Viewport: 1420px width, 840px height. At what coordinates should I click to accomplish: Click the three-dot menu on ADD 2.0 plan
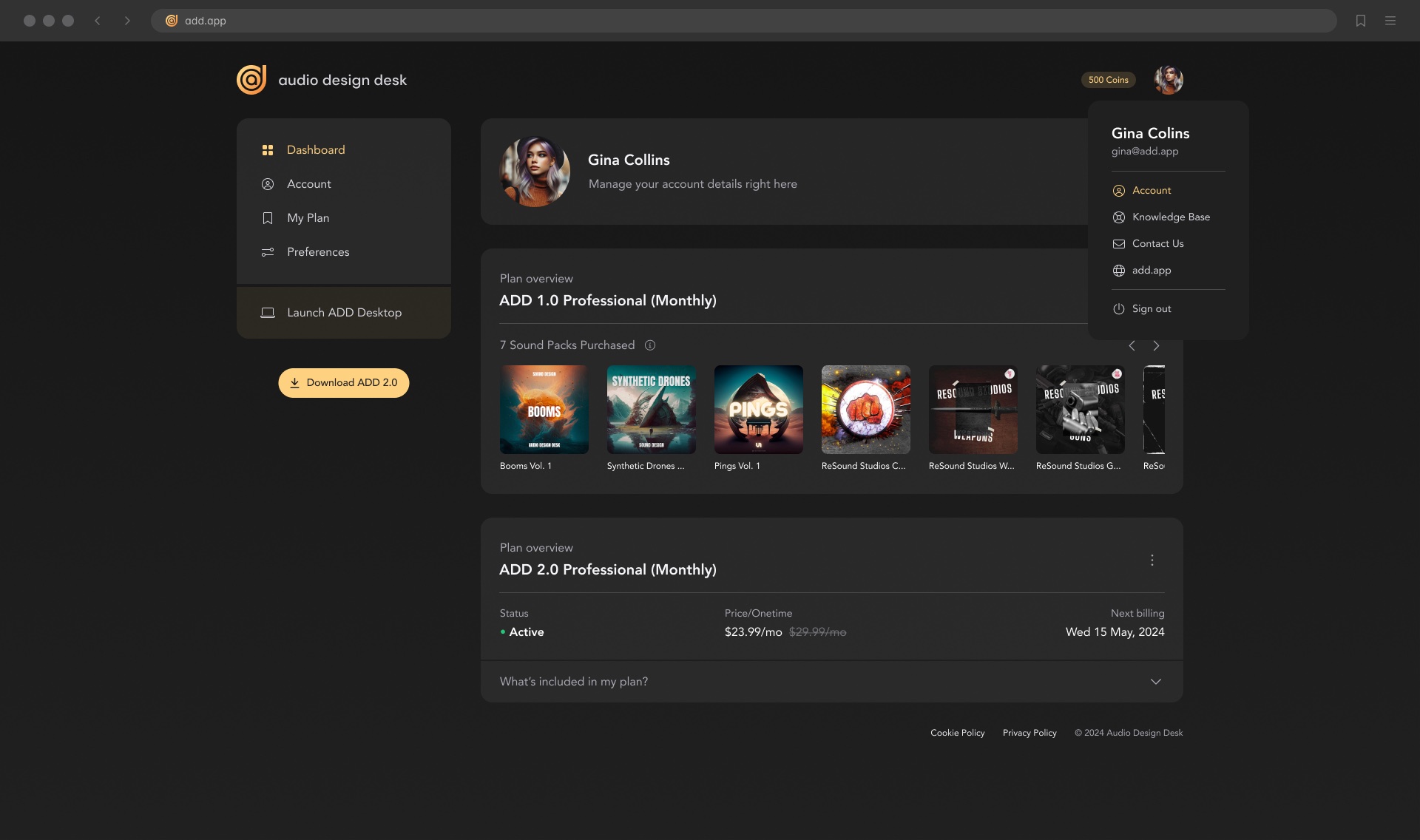tap(1152, 560)
